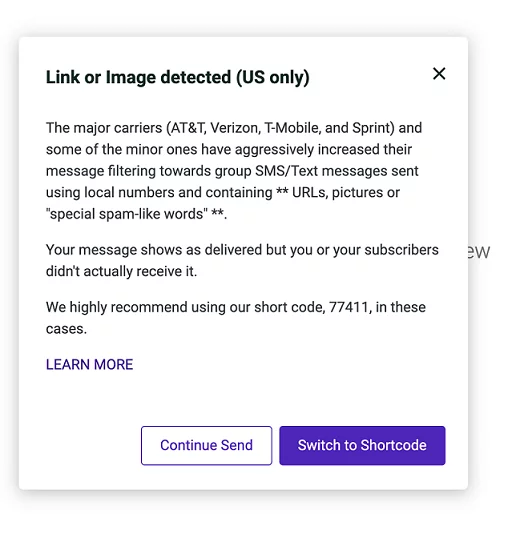Close the Link or Image detected dialog
This screenshot has width=512, height=538.
click(439, 73)
